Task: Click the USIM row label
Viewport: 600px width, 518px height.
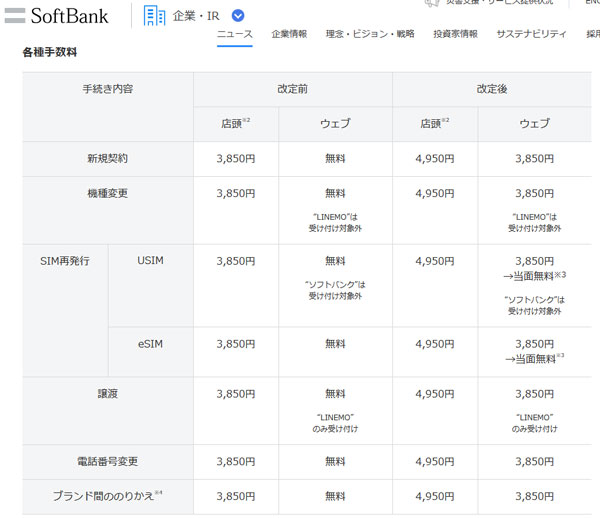Action: 150,261
